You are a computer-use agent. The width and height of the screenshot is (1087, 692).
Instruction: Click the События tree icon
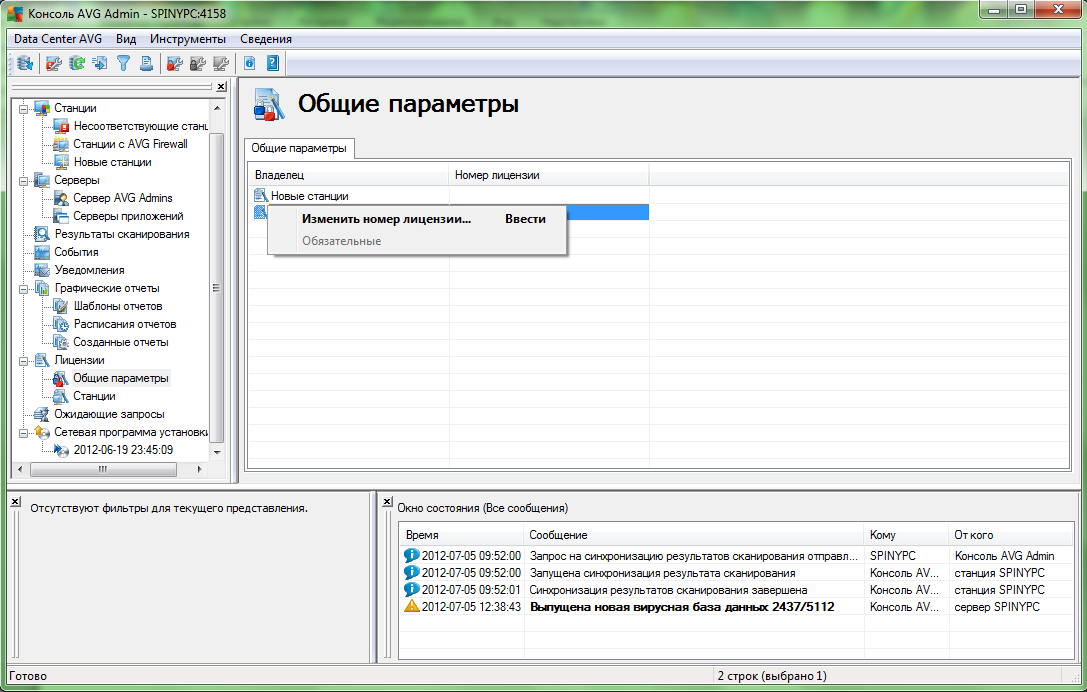(x=42, y=252)
